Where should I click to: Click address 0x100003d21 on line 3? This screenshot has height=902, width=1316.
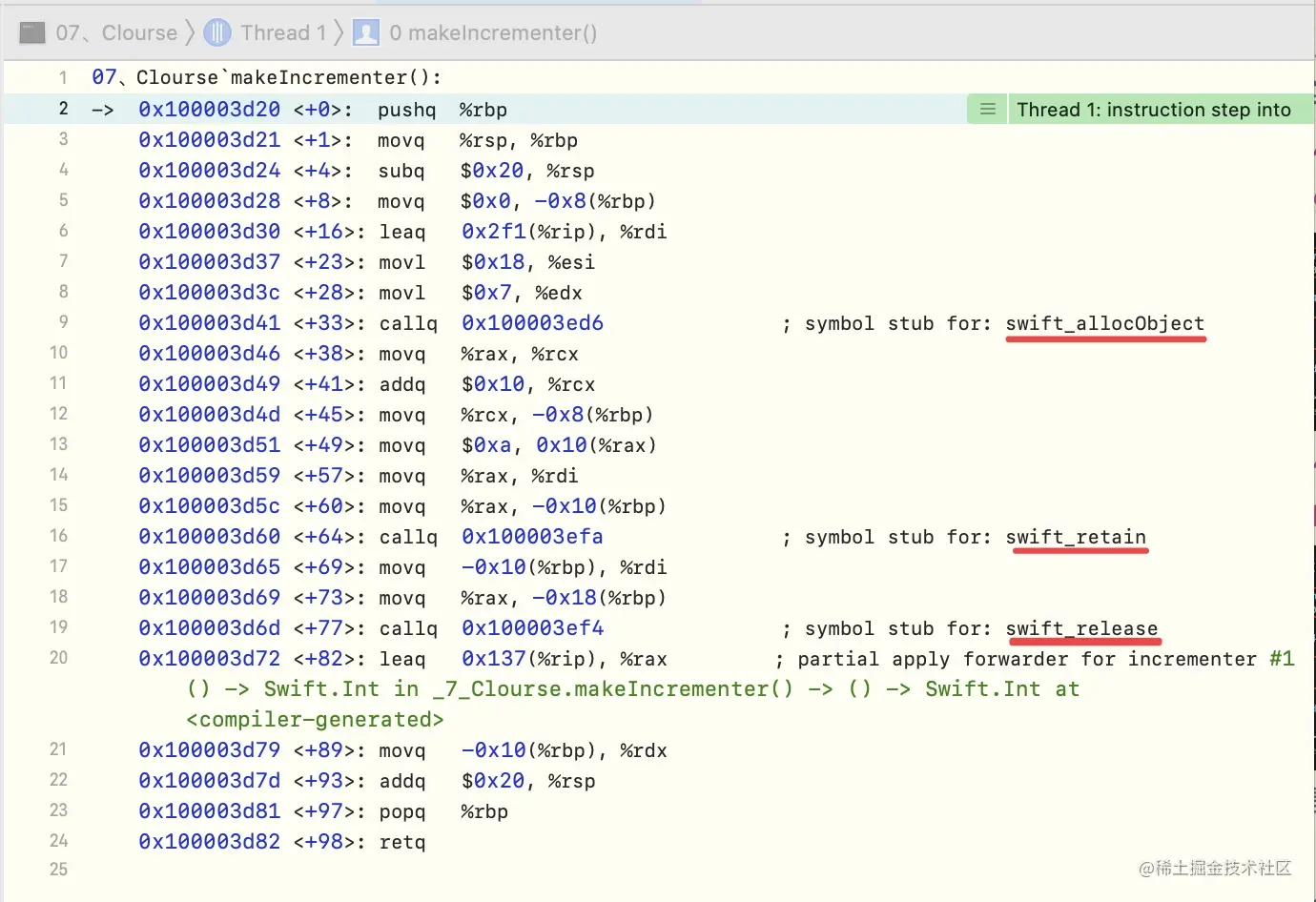point(210,140)
